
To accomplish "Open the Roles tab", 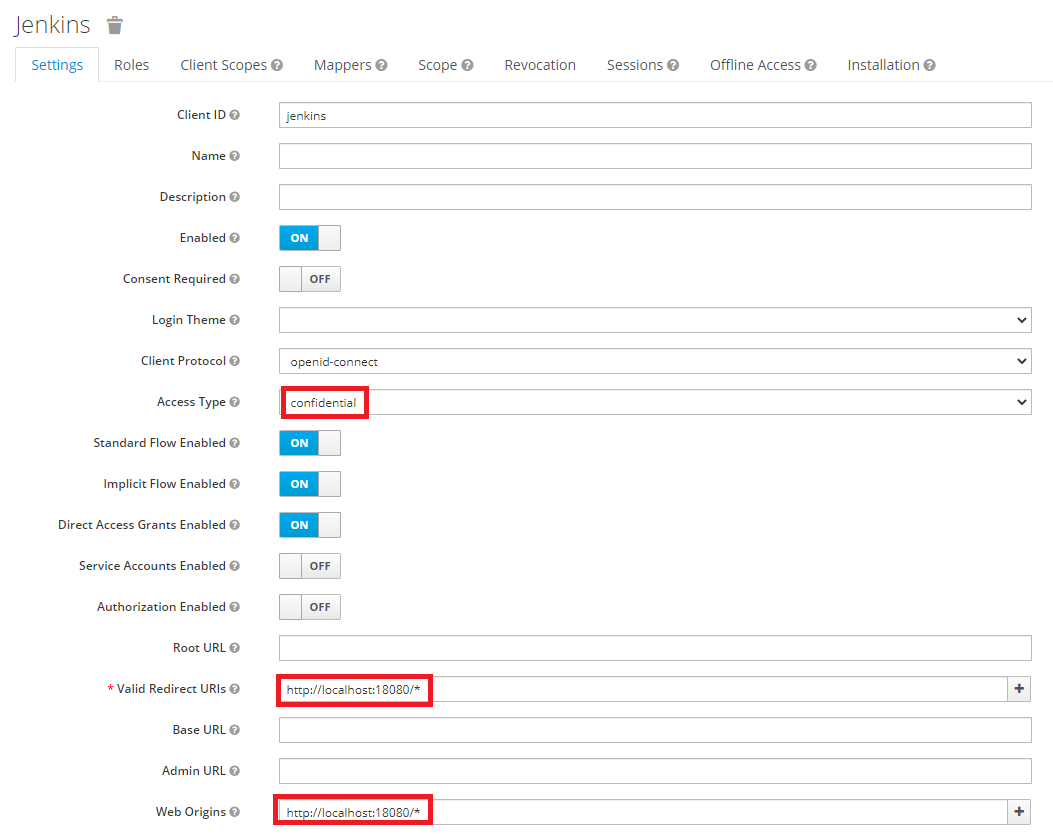I will click(x=132, y=65).
